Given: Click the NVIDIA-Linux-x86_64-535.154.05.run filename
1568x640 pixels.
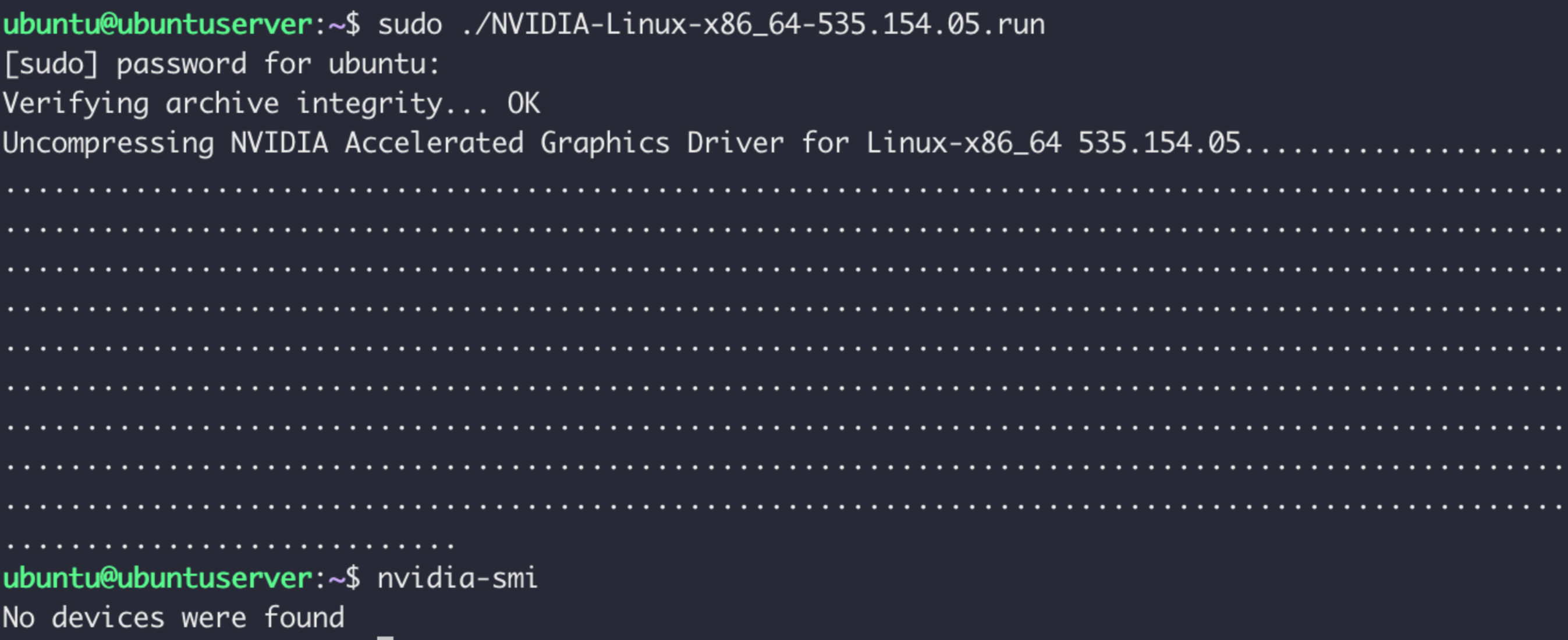Looking at the screenshot, I should (753, 25).
